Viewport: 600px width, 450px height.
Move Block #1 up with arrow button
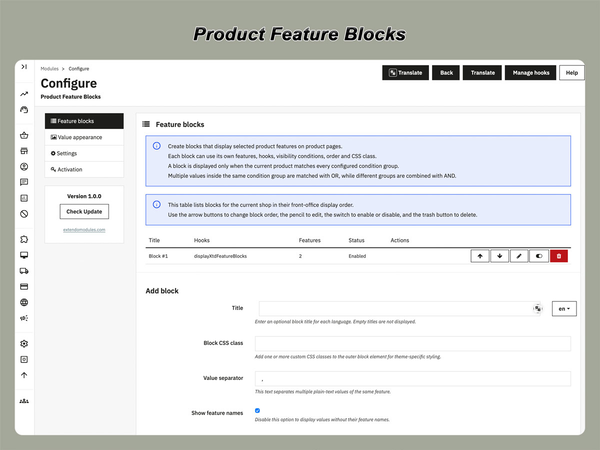pyautogui.click(x=480, y=256)
